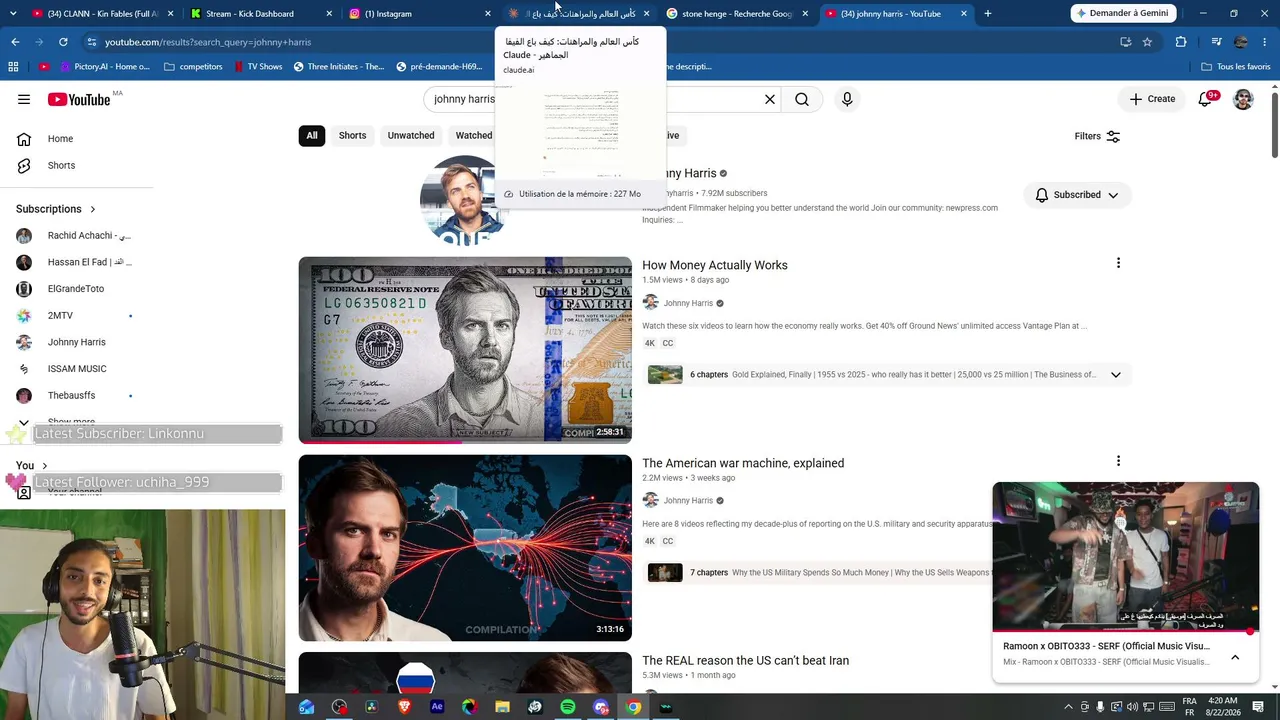Screen dimensions: 1280x720
Task: Open the Pictory.AI bookmark
Action: tap(105, 67)
